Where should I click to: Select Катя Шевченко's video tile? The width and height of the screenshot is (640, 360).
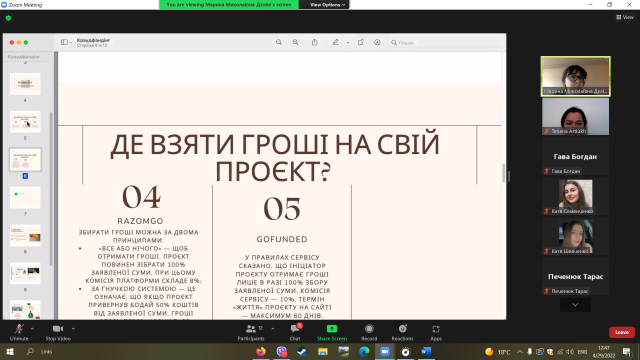tap(576, 236)
